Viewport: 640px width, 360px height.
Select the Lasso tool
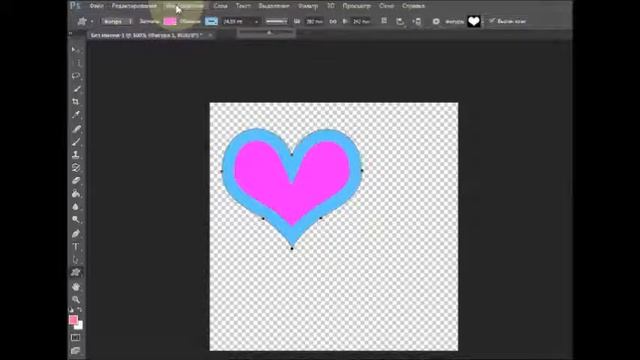[x=76, y=76]
